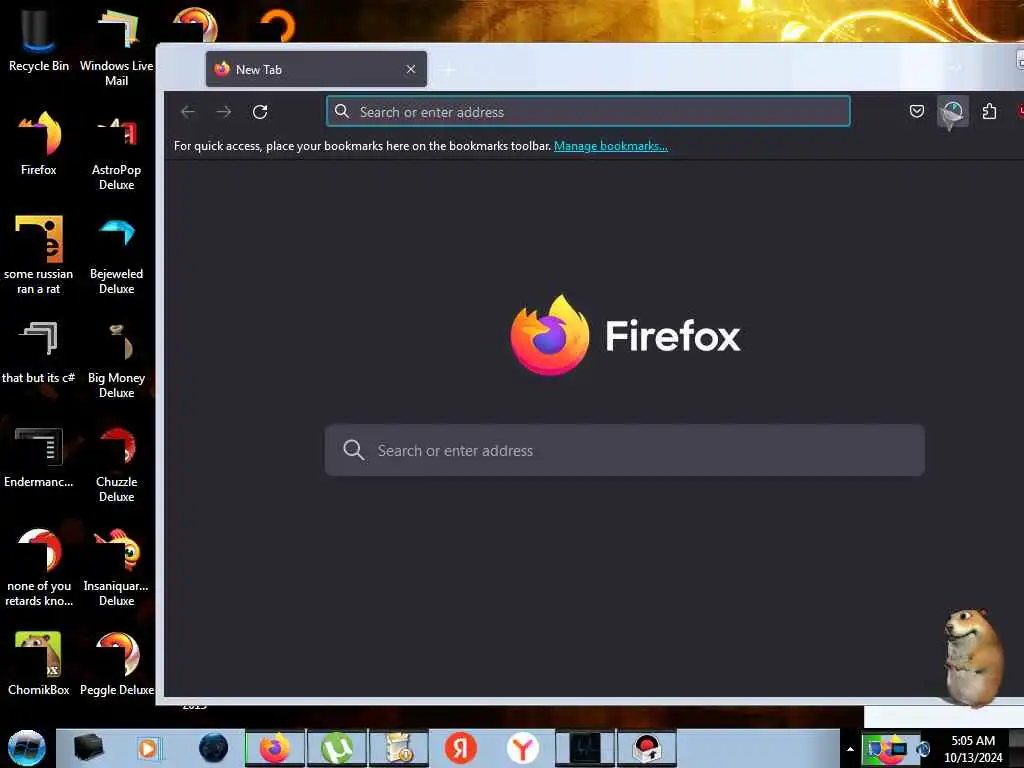Click the search magnifier in address bar
The height and width of the screenshot is (768, 1024).
tap(342, 112)
